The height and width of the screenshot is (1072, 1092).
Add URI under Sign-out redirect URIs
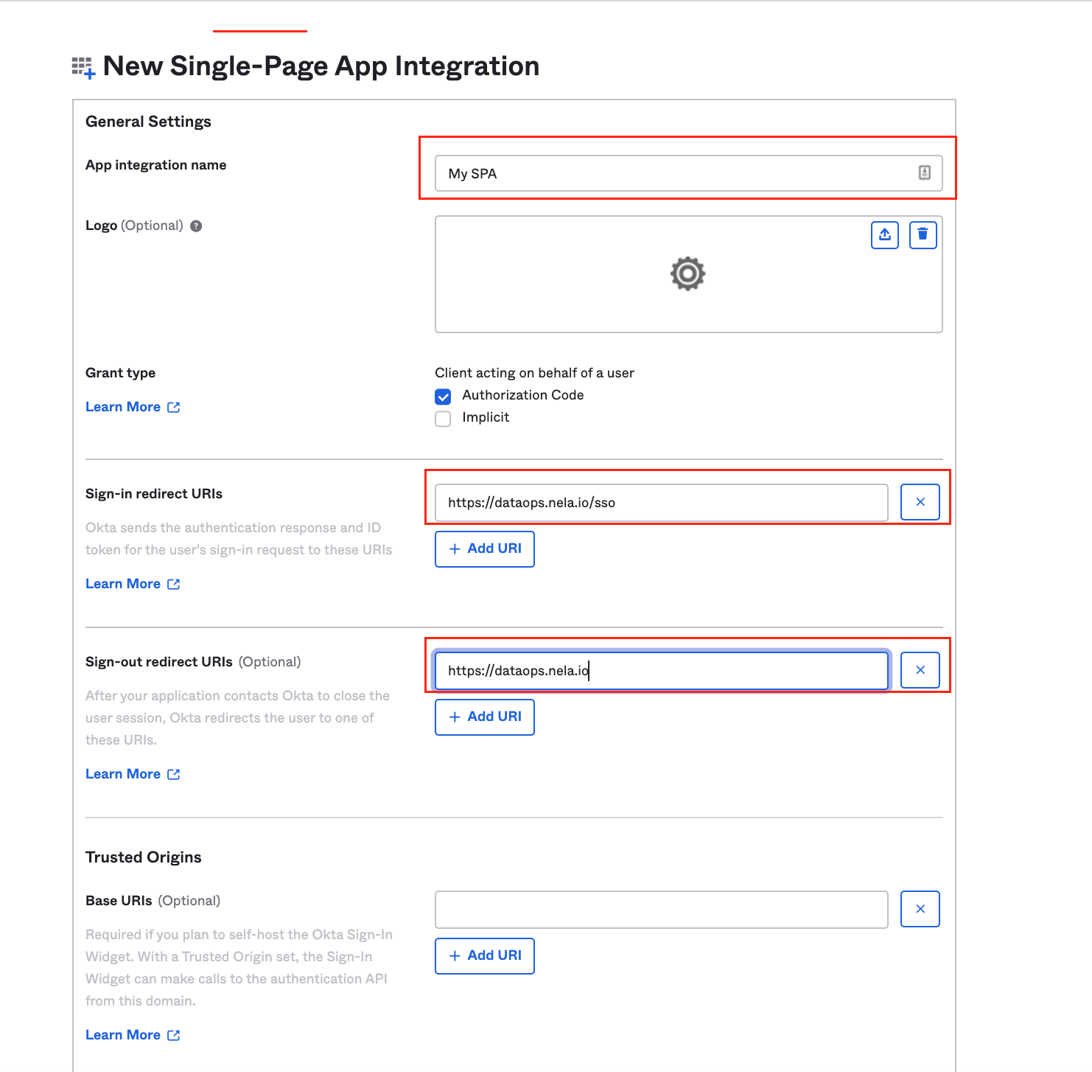click(x=485, y=717)
